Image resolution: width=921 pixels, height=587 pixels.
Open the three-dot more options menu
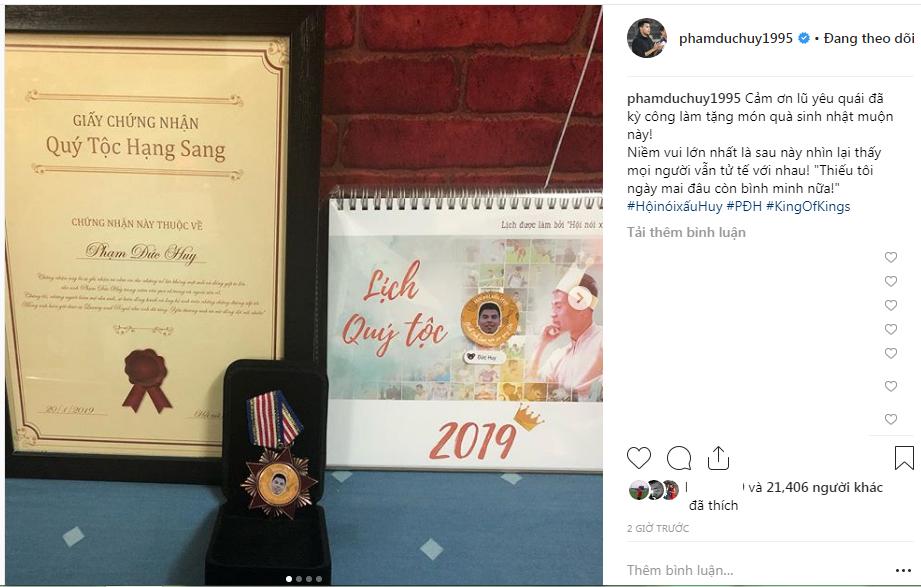click(903, 571)
